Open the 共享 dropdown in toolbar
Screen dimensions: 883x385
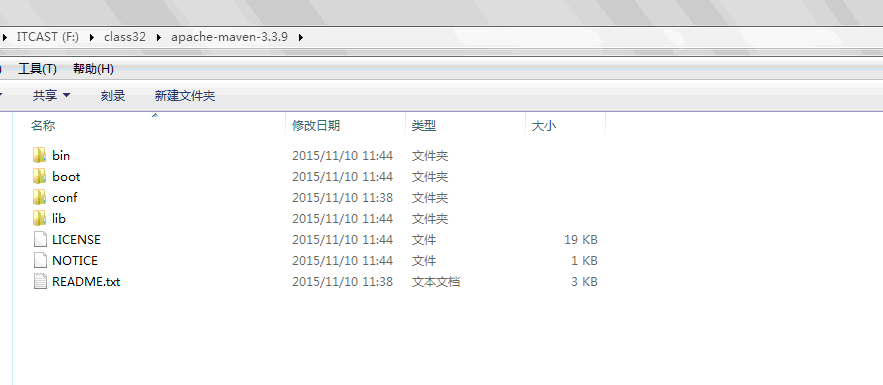[51, 96]
